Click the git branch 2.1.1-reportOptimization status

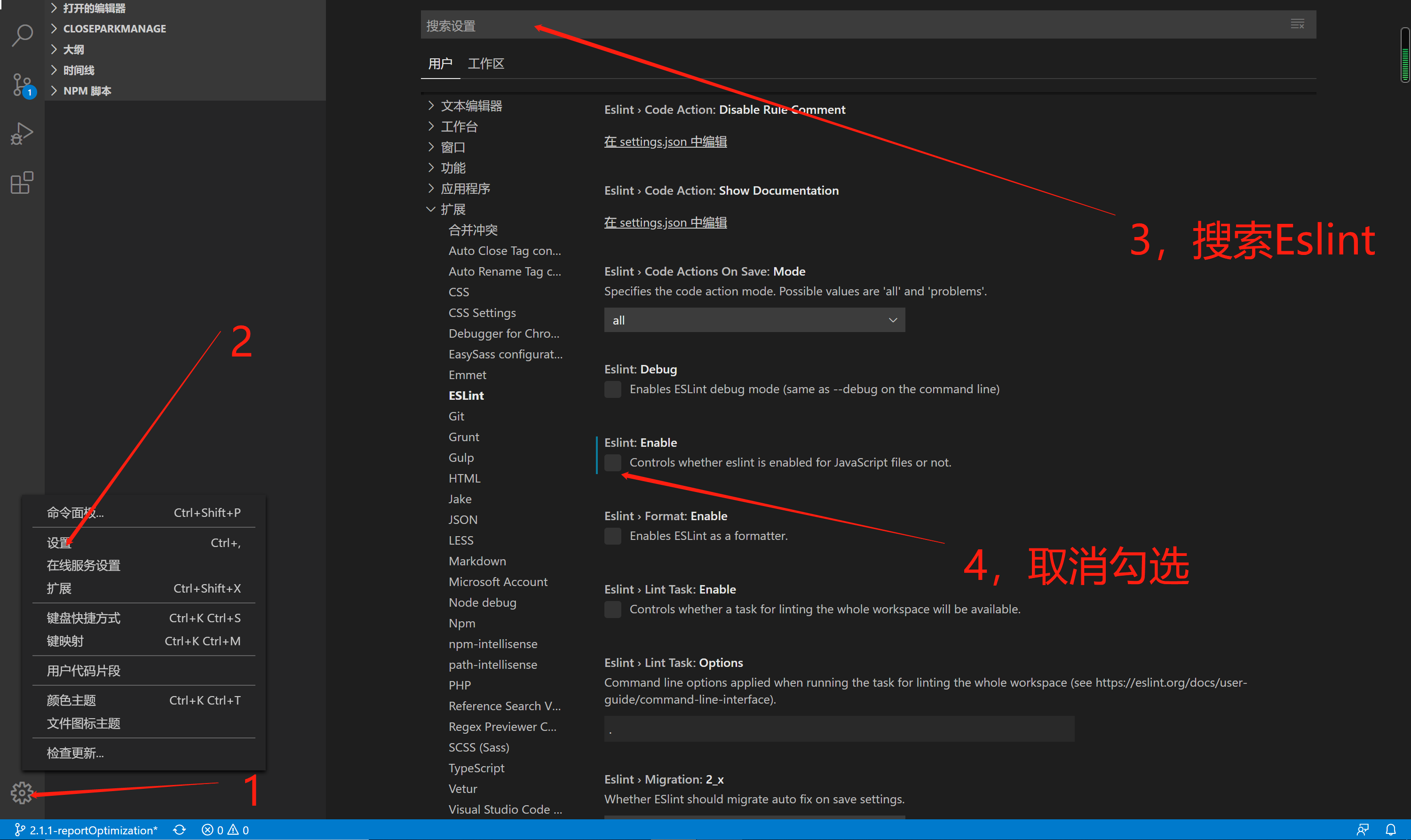click(86, 830)
